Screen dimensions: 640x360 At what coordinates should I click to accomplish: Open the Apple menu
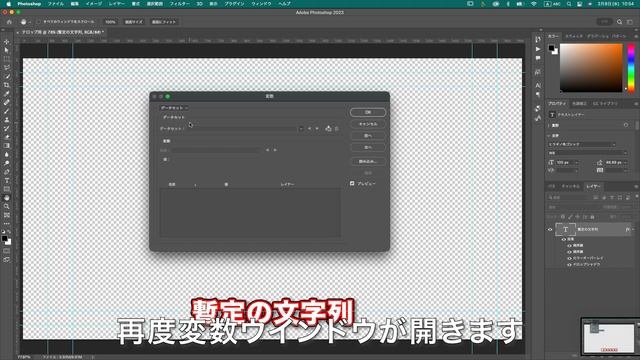pos(9,4)
